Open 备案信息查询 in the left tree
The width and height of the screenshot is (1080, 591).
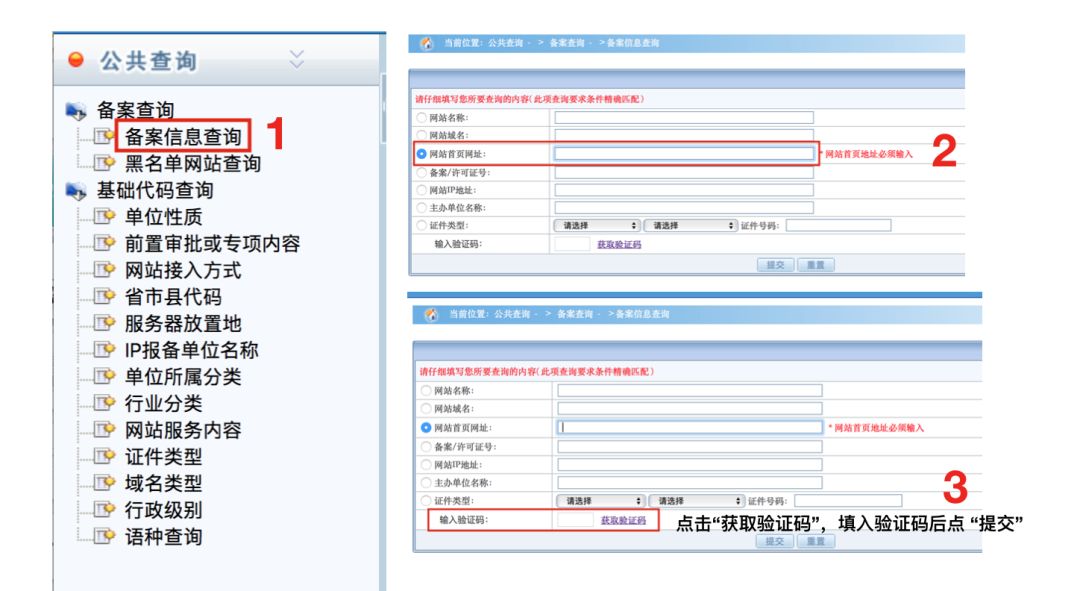(x=183, y=136)
